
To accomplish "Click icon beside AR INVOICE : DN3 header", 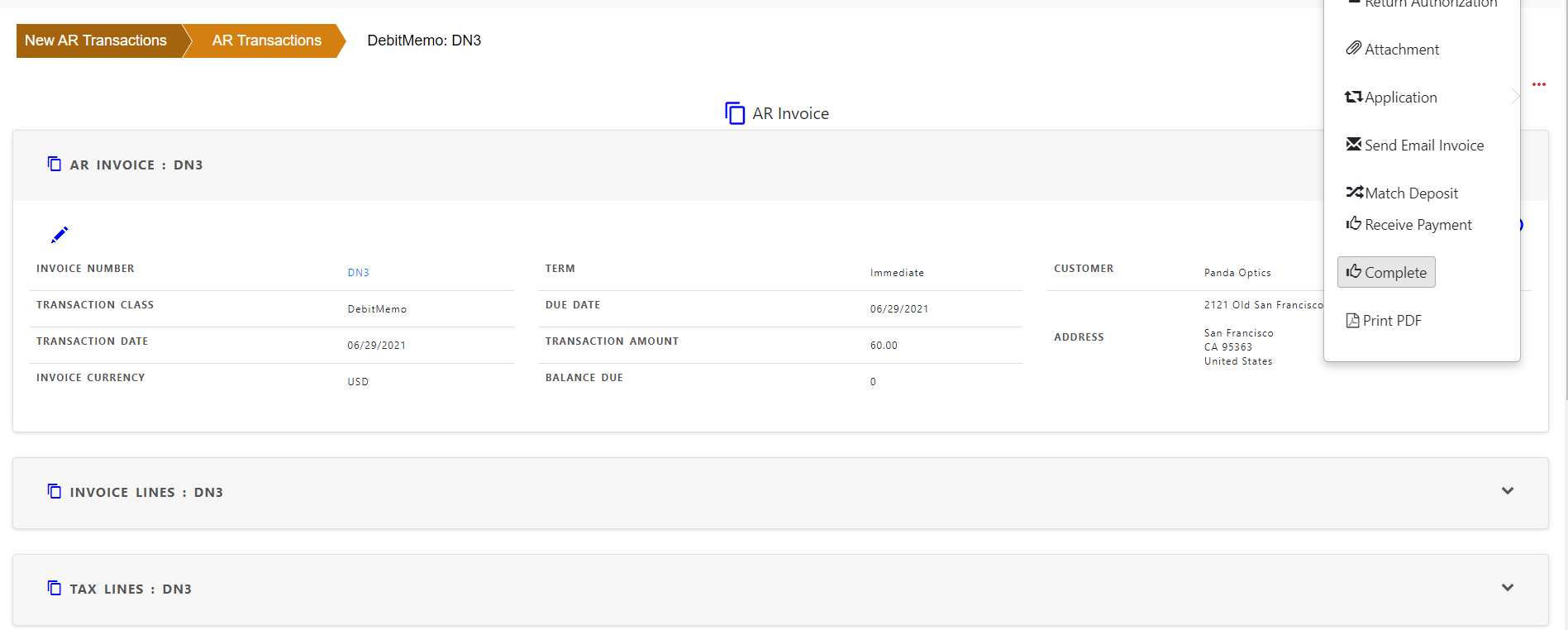I will [x=55, y=164].
